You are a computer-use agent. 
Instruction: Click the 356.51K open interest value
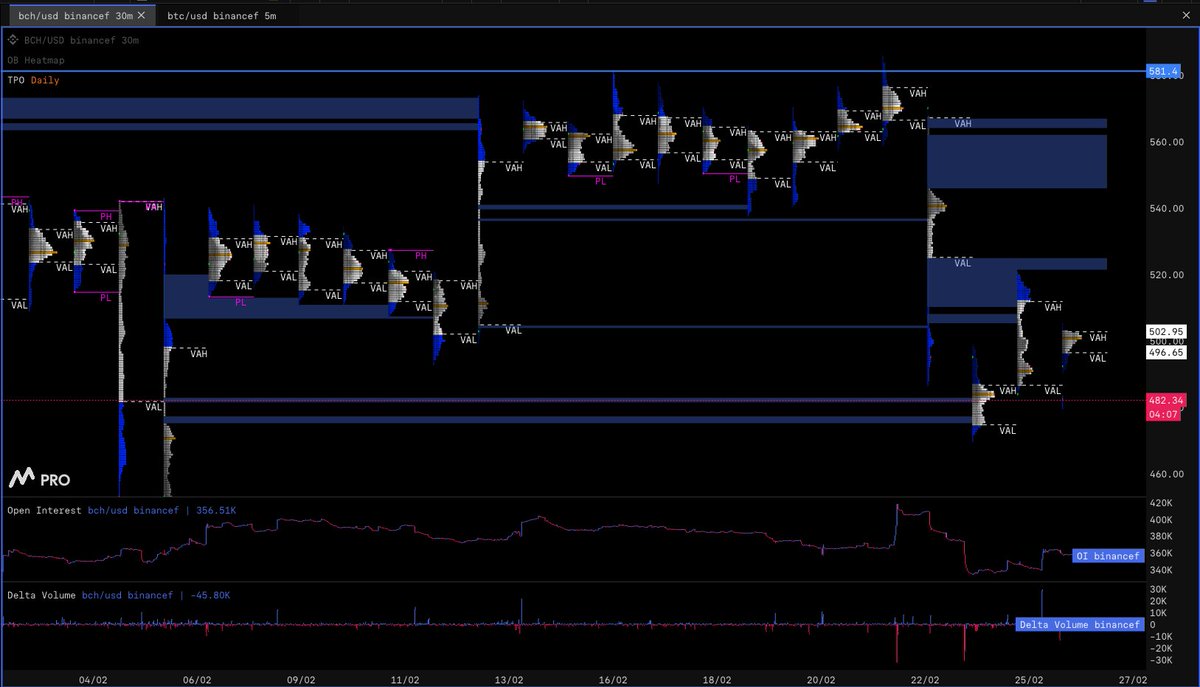pos(216,510)
